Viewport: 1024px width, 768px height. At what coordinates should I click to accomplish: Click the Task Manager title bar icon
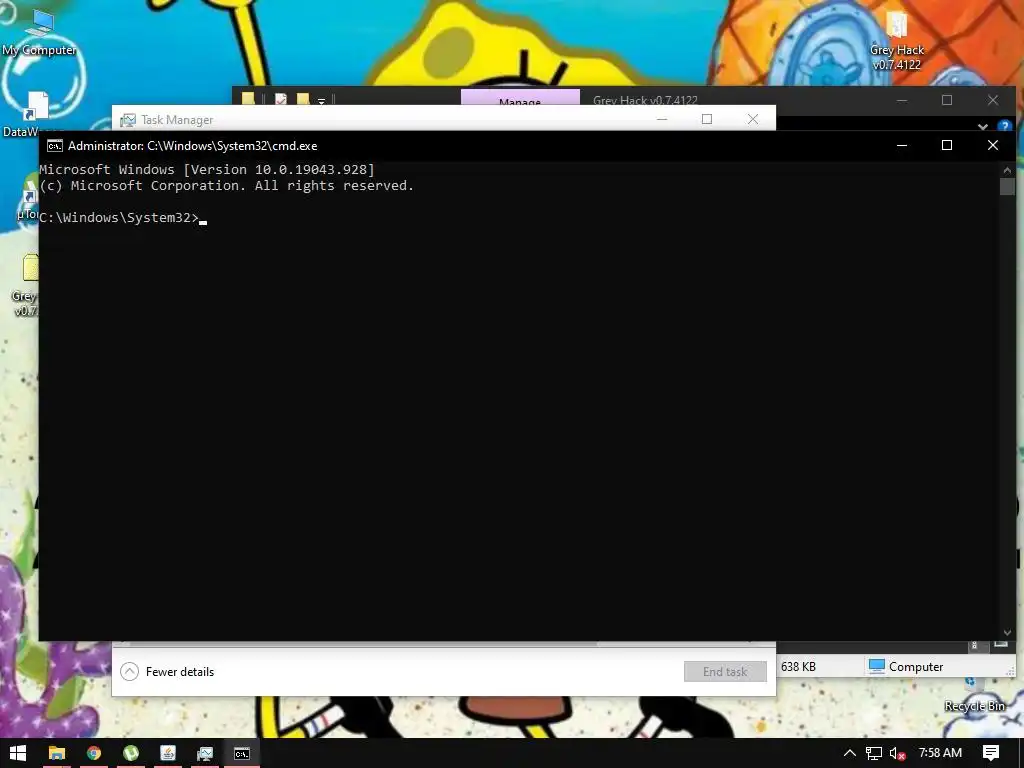point(128,120)
